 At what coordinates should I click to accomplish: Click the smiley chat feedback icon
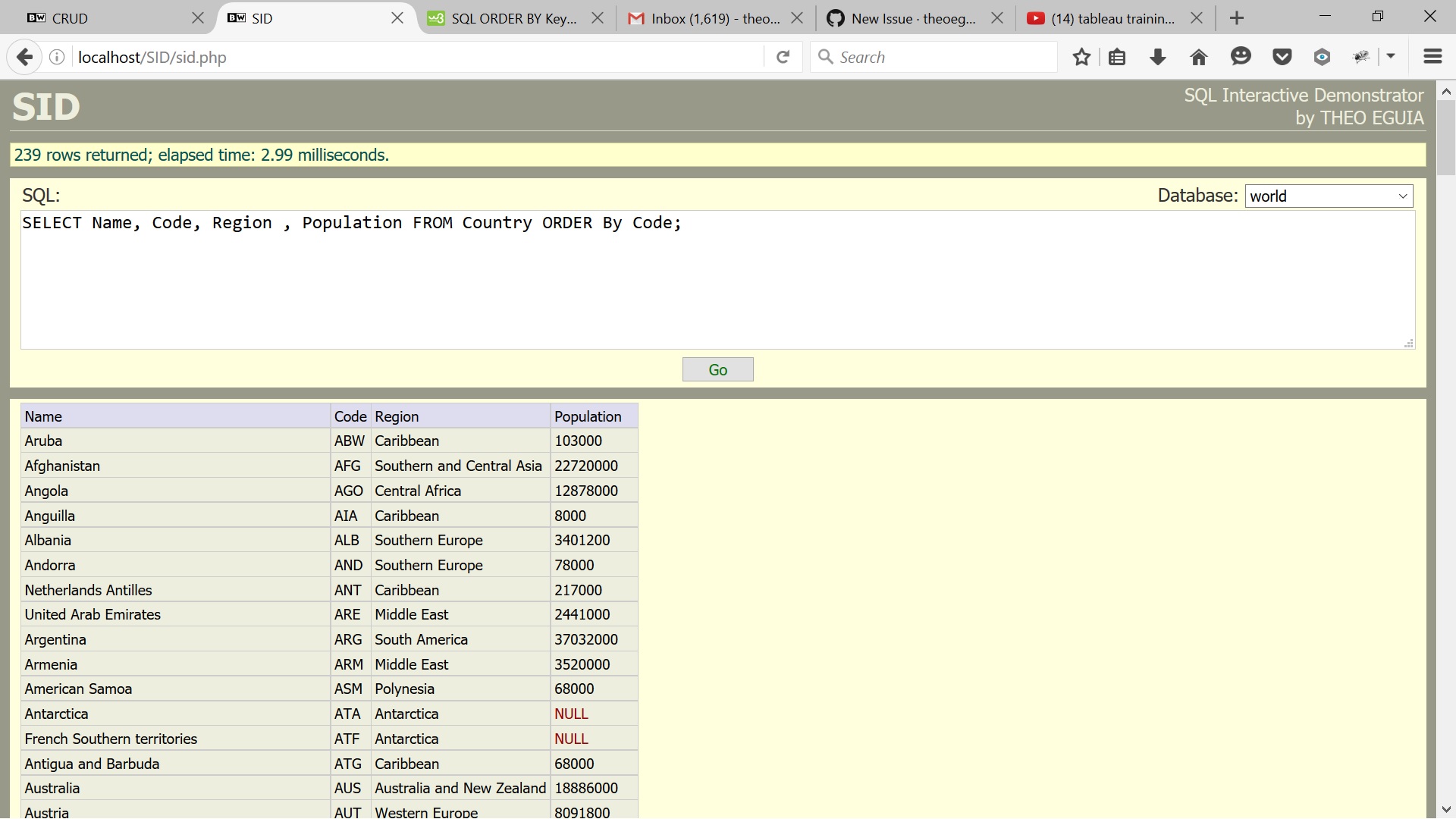pos(1241,57)
